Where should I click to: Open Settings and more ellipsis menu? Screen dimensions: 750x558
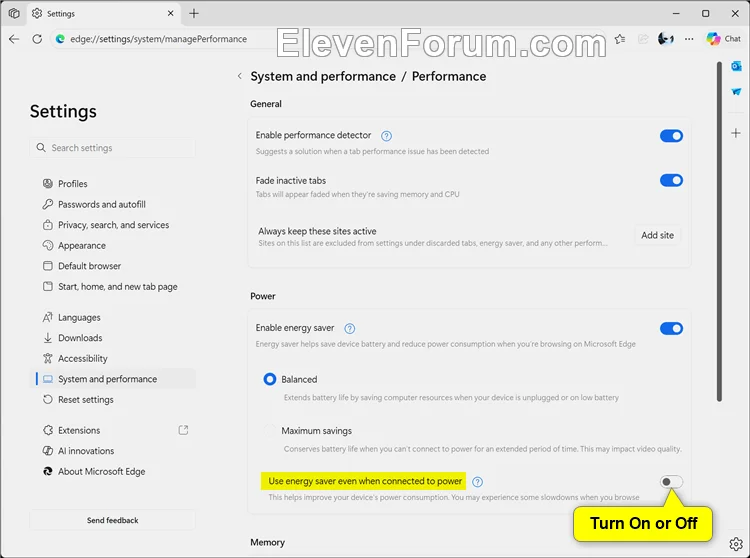pos(689,39)
